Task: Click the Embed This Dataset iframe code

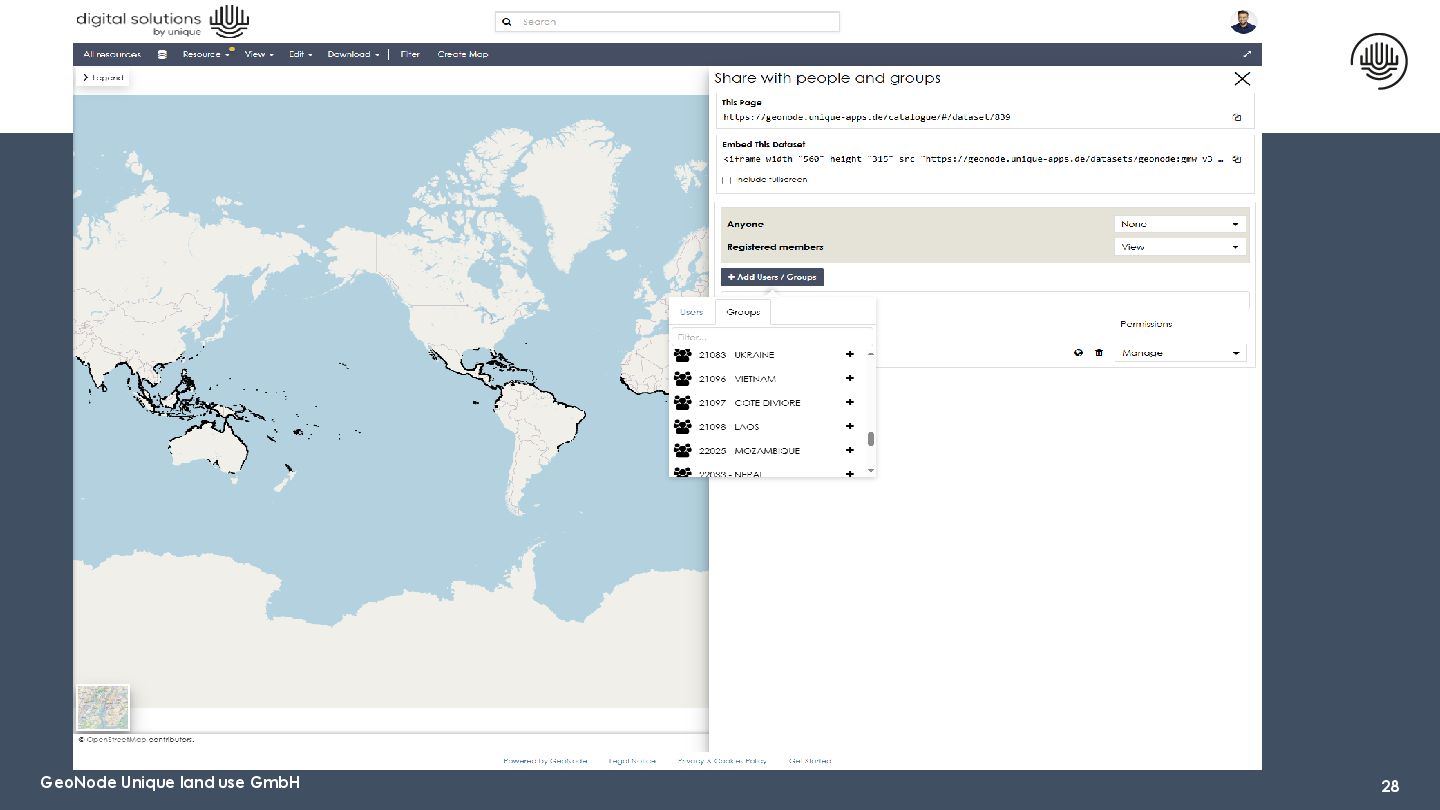Action: click(x=972, y=159)
